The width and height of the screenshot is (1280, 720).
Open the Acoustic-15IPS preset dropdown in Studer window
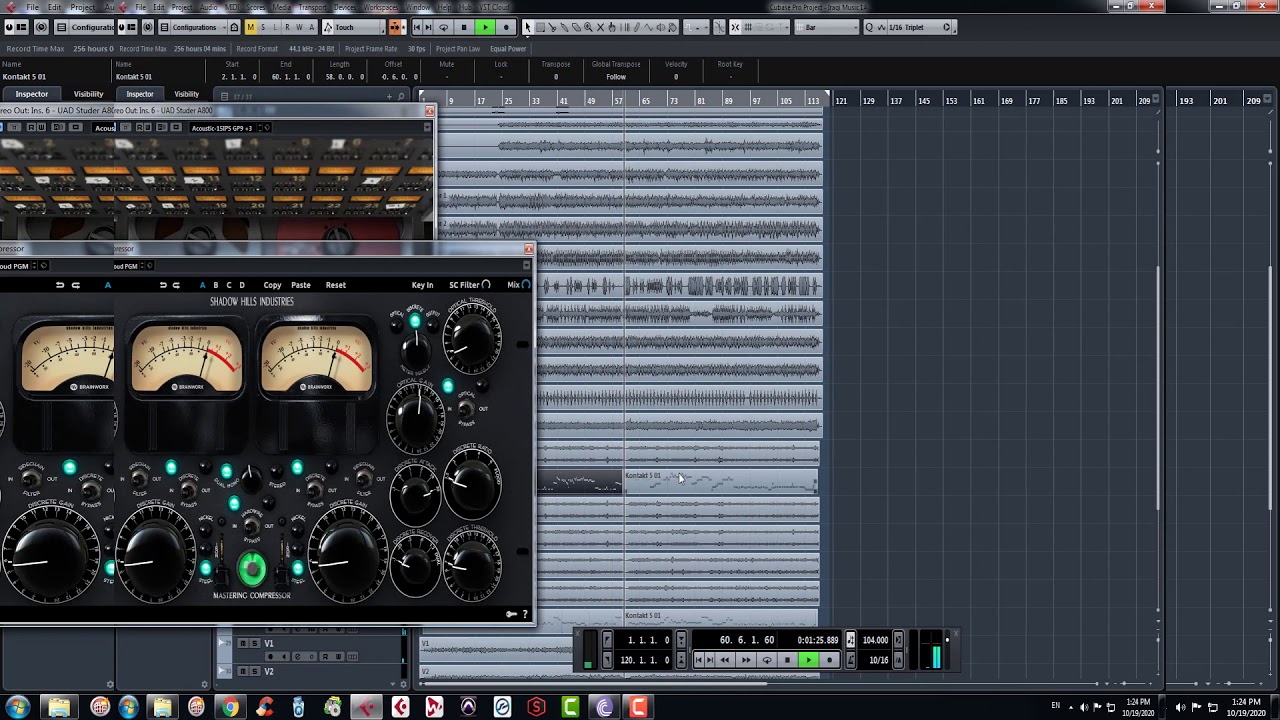point(225,128)
